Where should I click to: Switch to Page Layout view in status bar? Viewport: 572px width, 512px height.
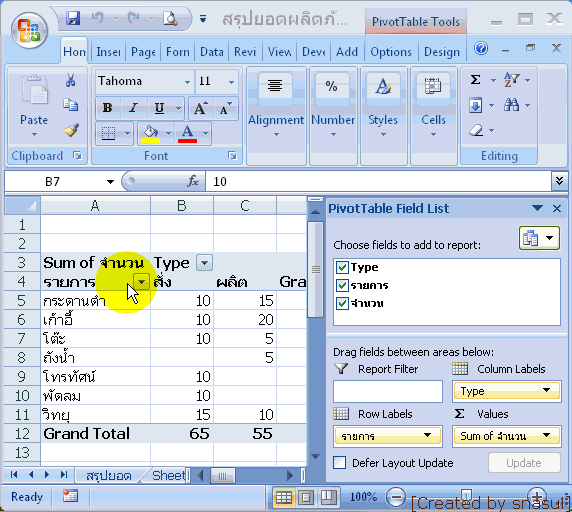click(x=306, y=497)
